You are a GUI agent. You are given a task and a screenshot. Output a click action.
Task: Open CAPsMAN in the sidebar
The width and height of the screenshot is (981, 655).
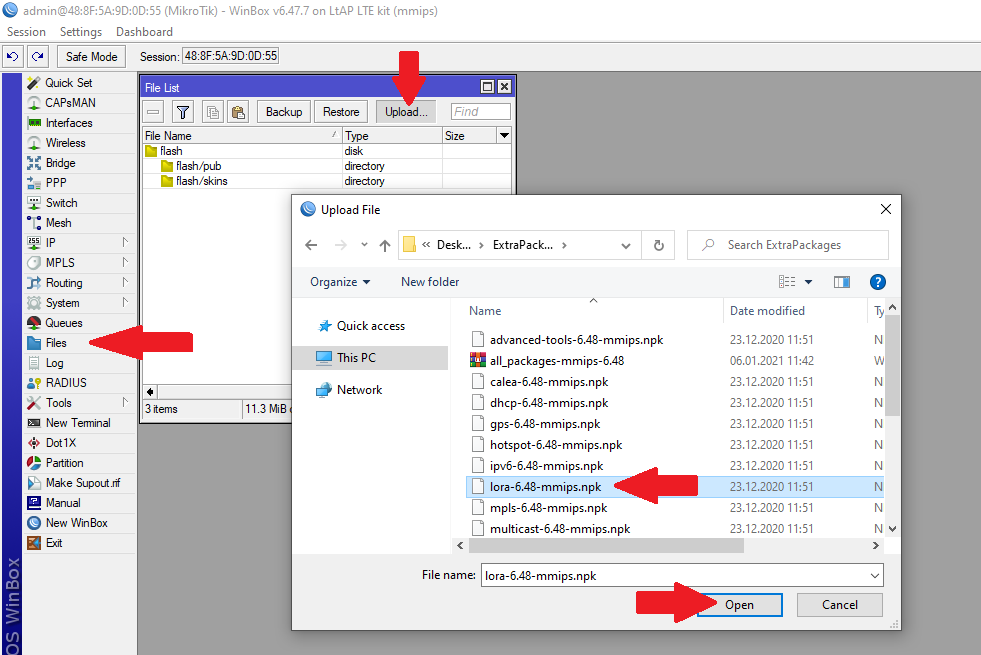point(79,103)
